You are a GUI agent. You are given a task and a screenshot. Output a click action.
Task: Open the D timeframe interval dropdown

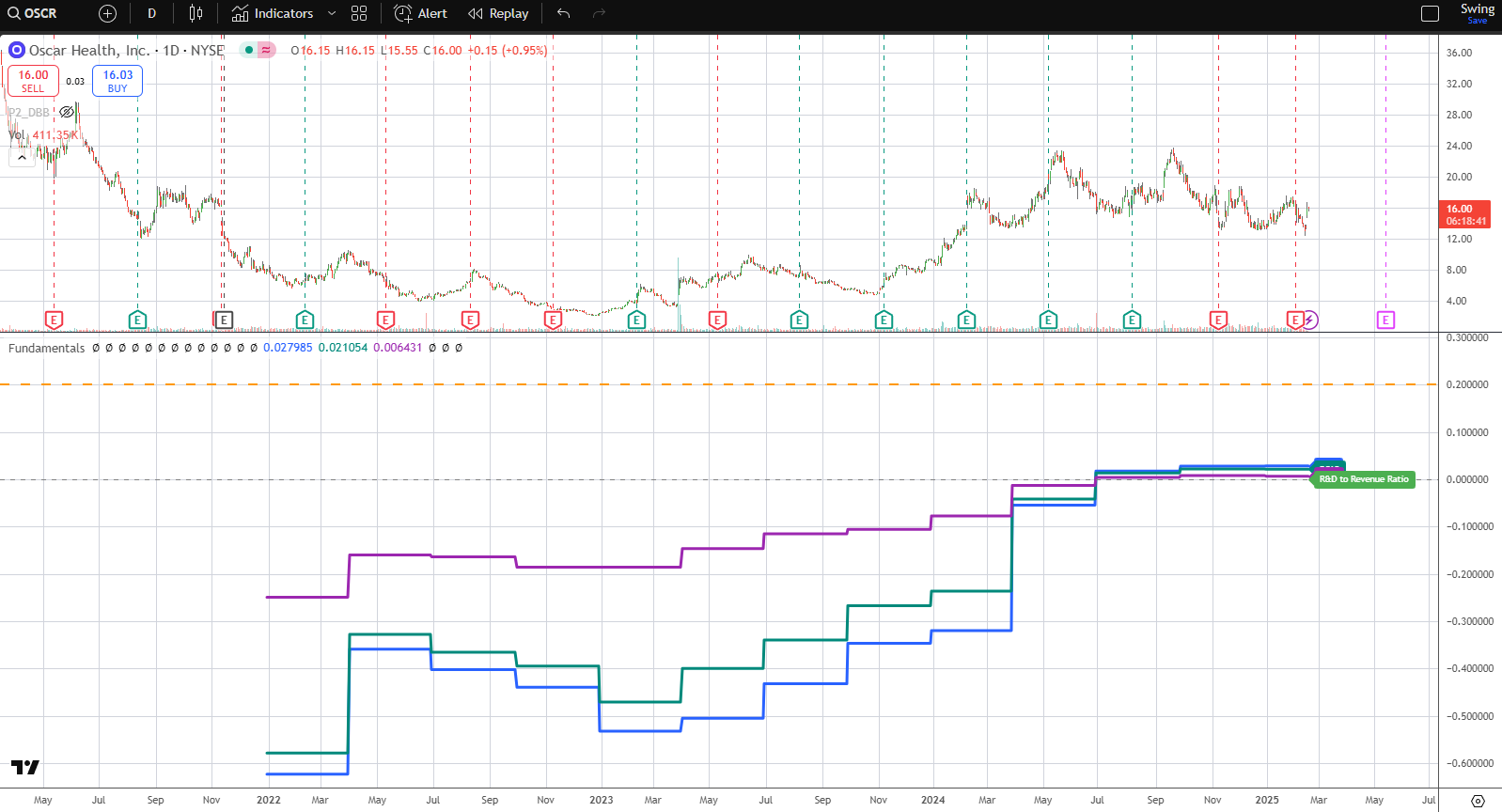[151, 13]
